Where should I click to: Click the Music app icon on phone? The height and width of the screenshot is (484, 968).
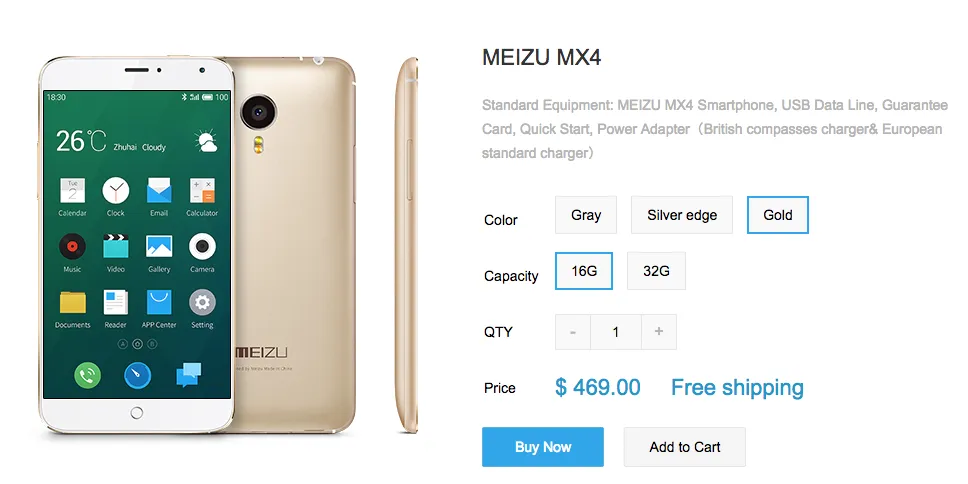72,246
